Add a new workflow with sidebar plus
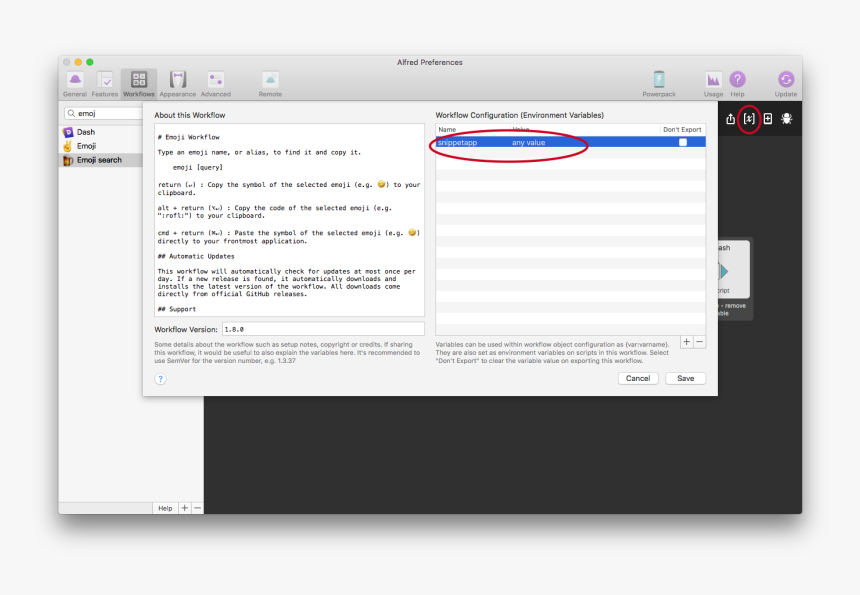 185,508
